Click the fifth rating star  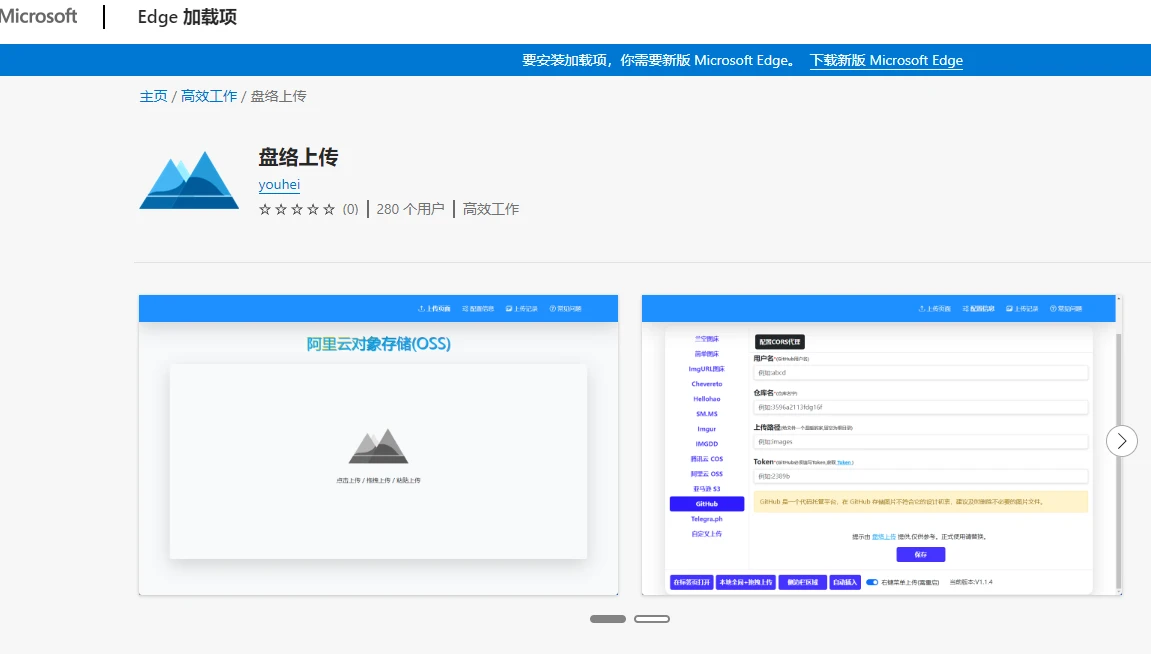[x=329, y=209]
